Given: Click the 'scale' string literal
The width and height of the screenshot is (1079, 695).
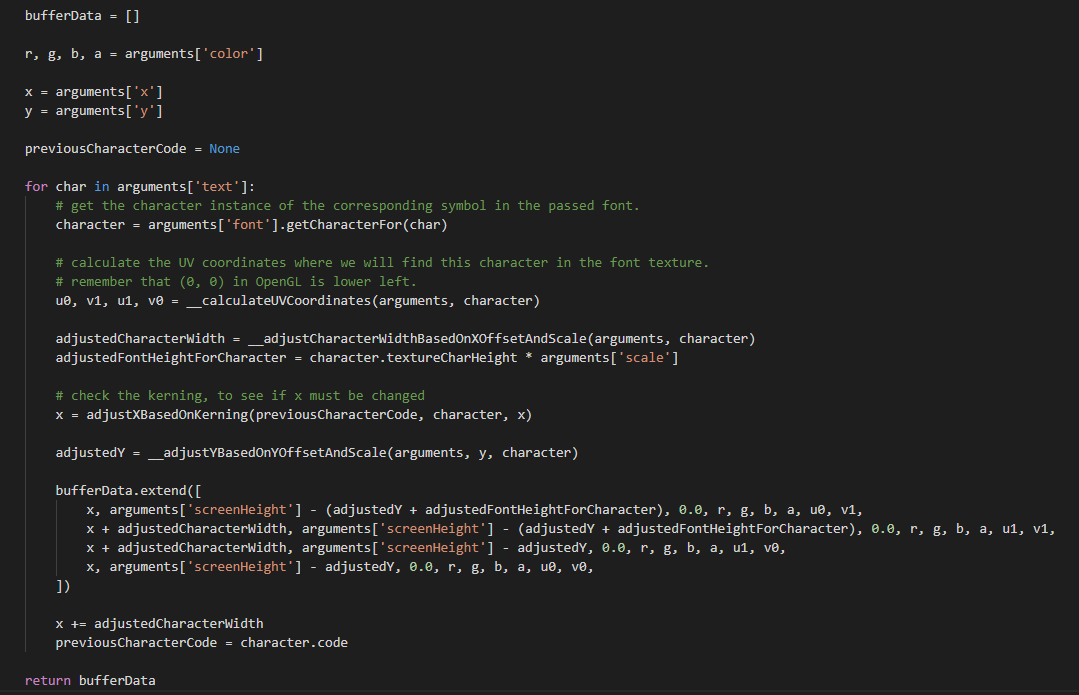Looking at the screenshot, I should coord(644,358).
